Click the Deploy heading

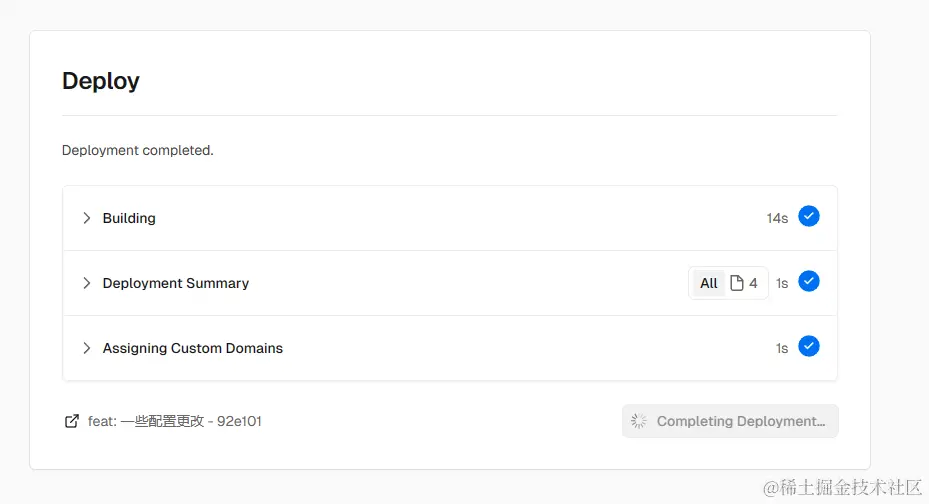pyautogui.click(x=101, y=81)
